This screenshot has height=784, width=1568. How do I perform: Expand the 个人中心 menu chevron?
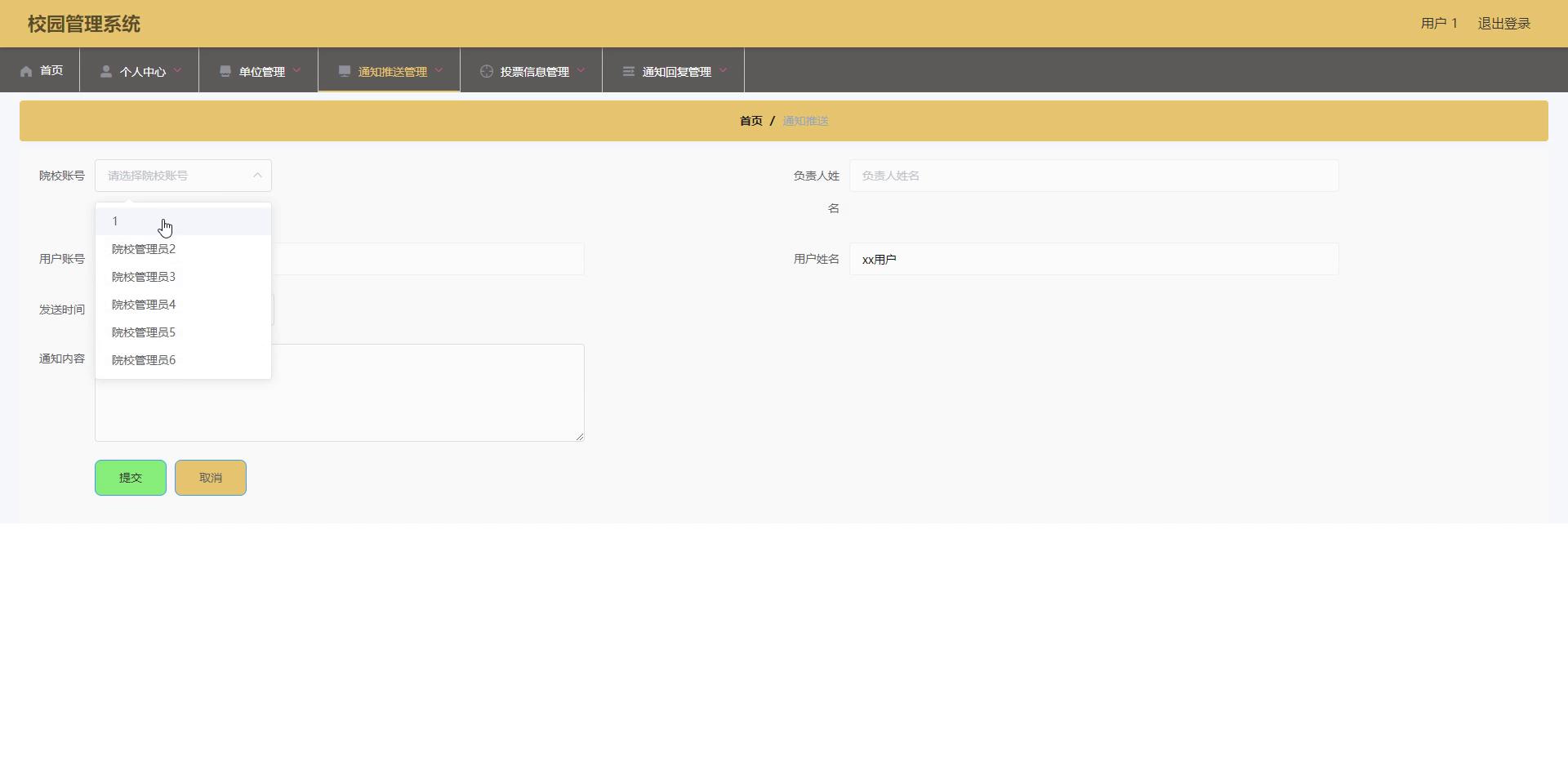click(177, 70)
